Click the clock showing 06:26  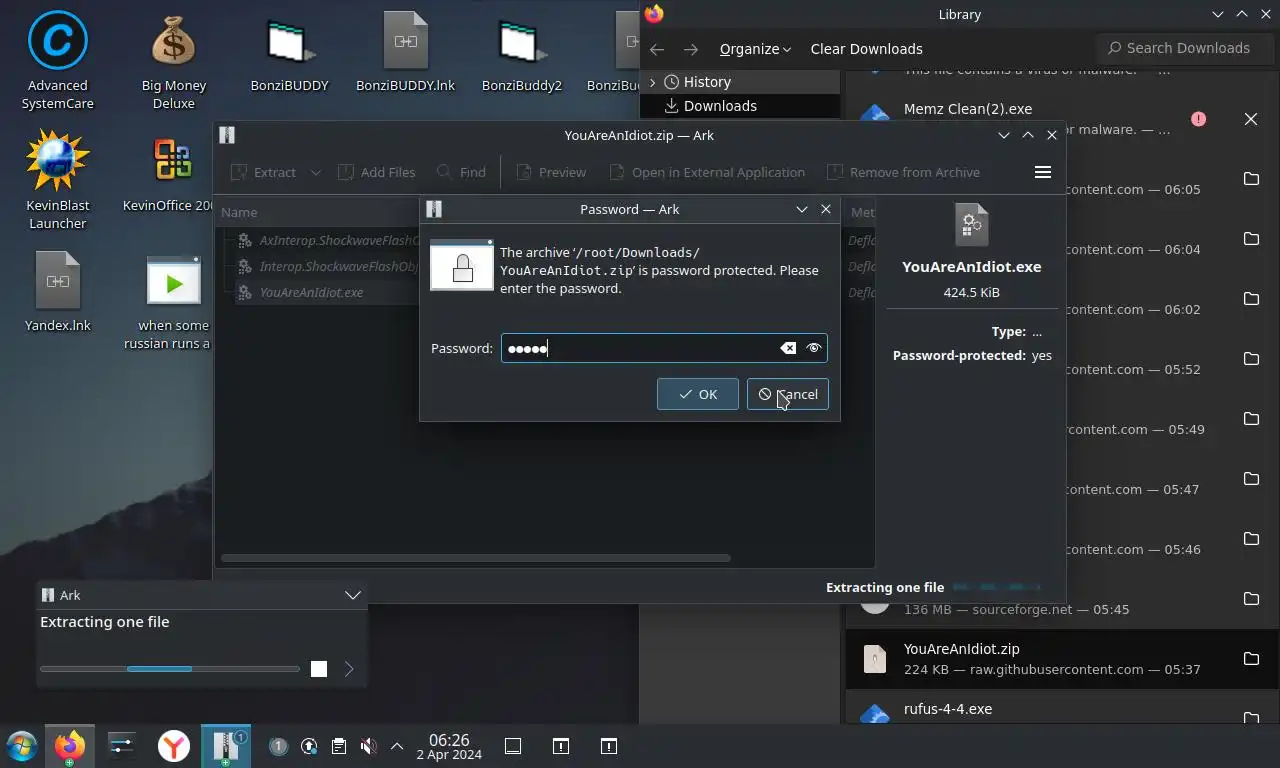(x=449, y=746)
